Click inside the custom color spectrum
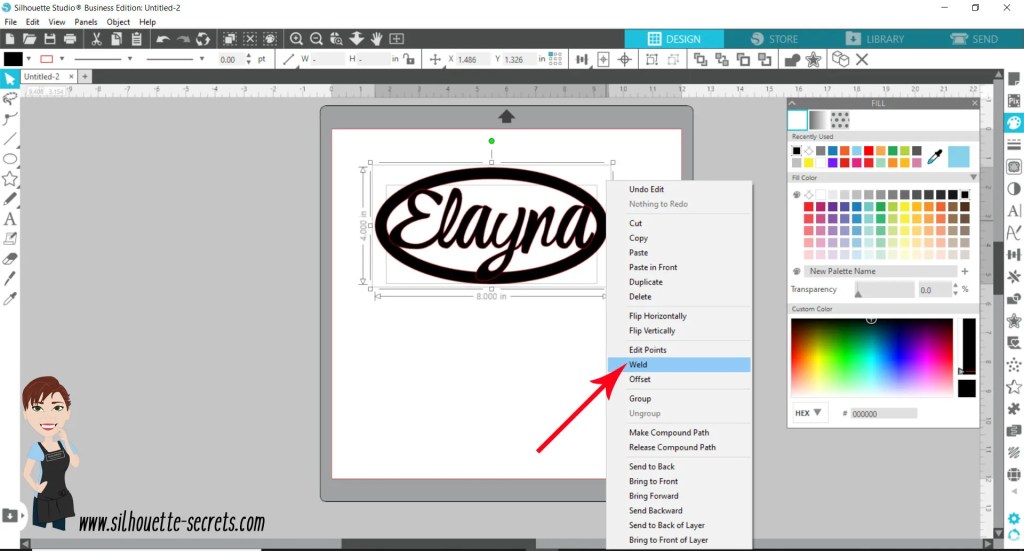This screenshot has width=1024, height=551. pos(871,357)
